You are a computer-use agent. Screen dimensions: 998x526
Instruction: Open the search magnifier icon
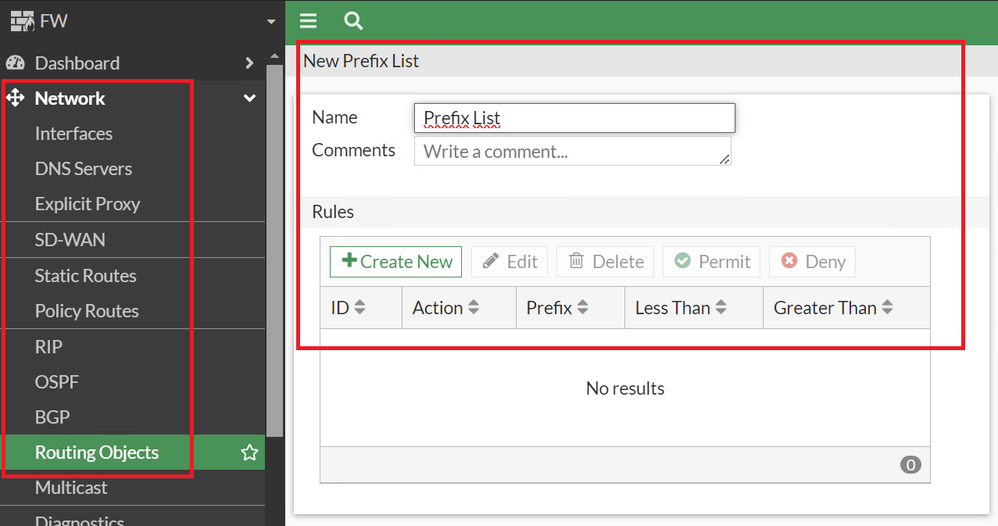(x=352, y=20)
